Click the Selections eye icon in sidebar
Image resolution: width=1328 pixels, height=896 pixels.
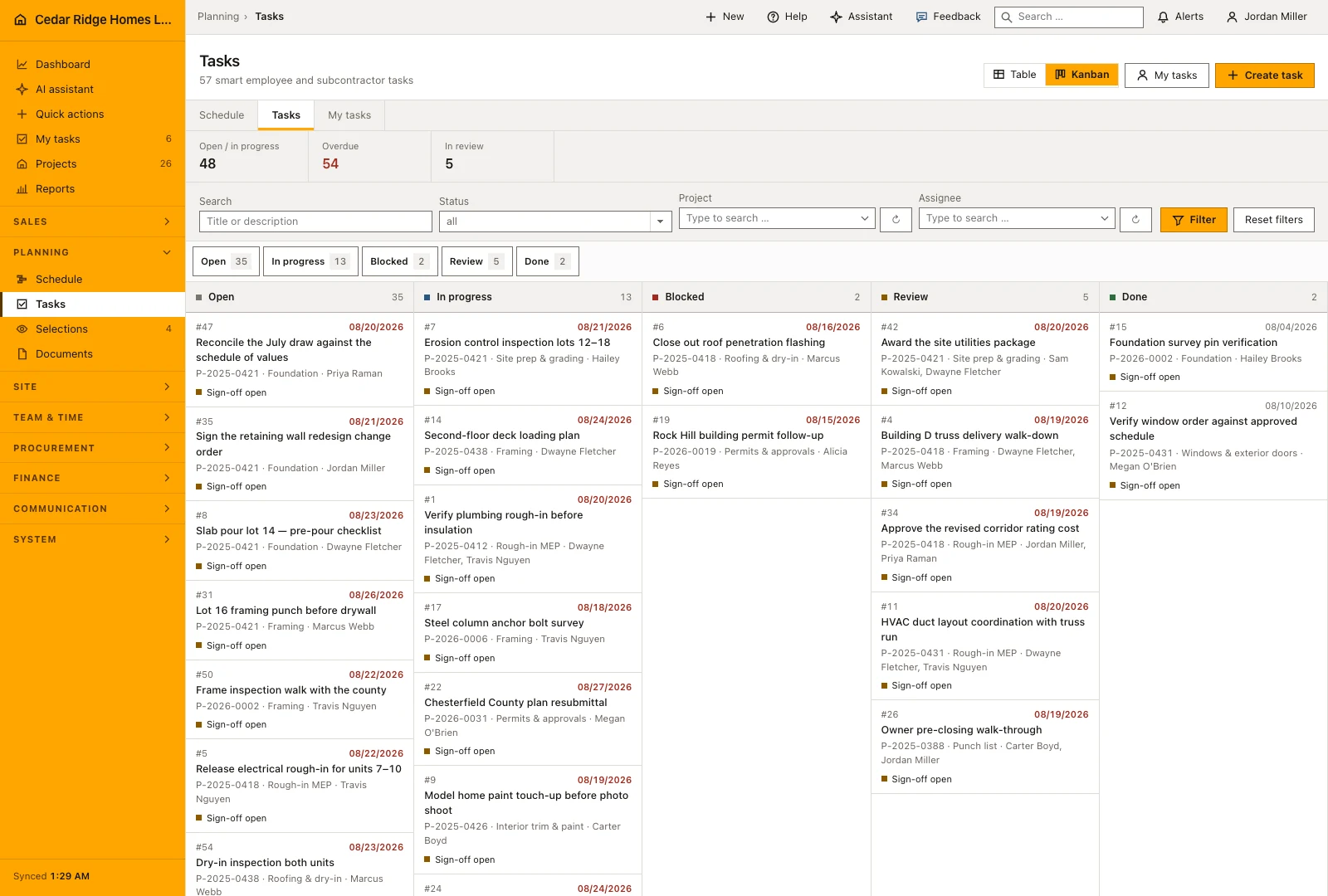(x=22, y=329)
